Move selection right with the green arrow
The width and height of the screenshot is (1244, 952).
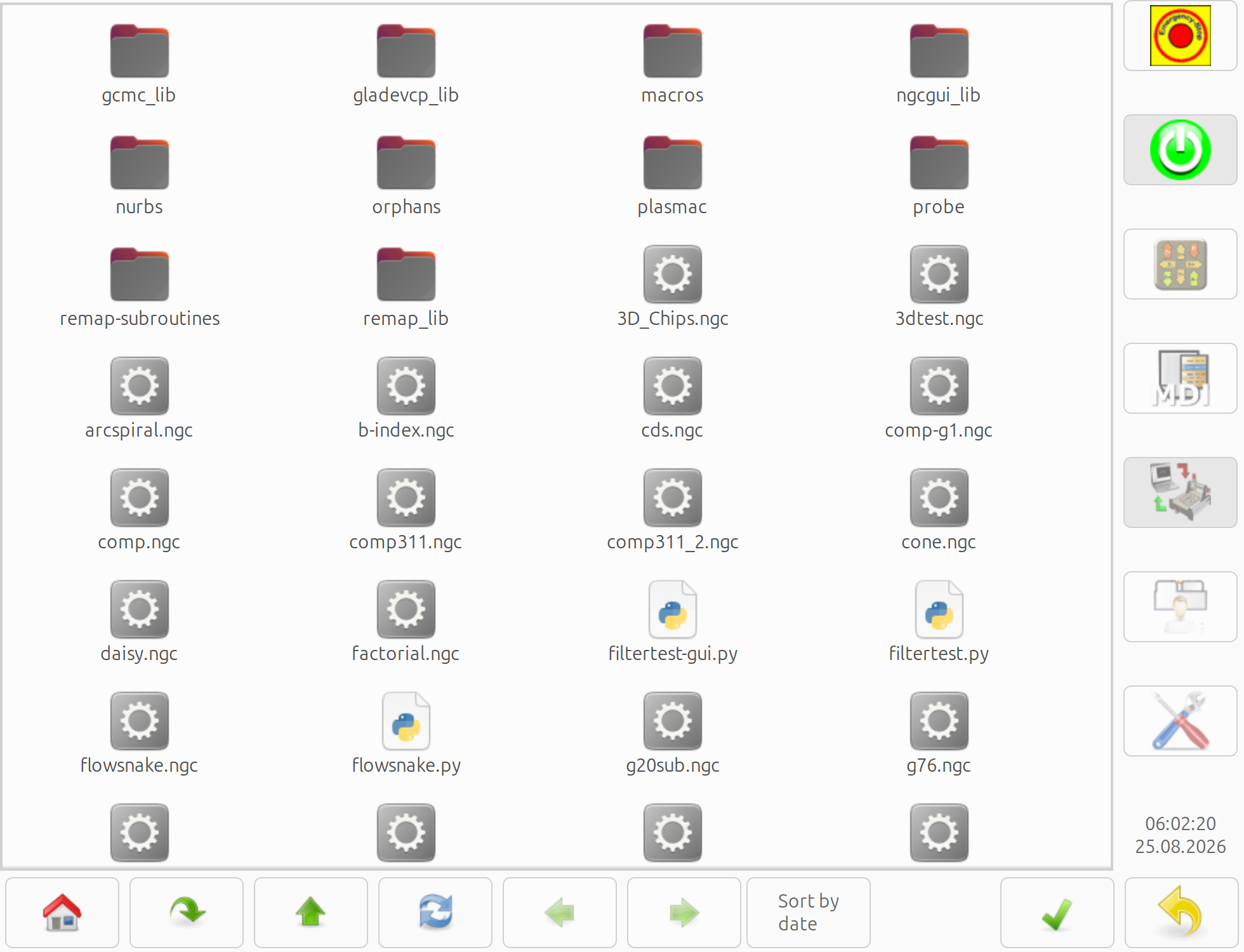tap(684, 913)
